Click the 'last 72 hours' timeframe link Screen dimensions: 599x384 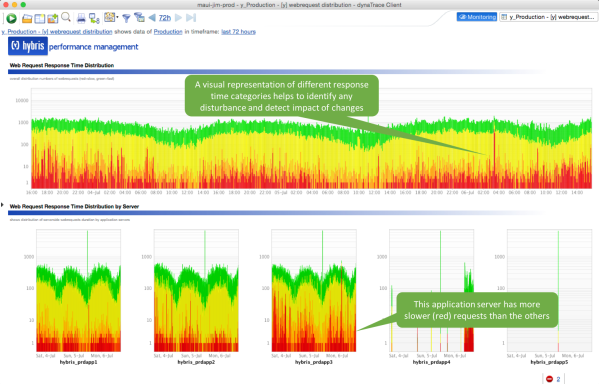coord(238,32)
